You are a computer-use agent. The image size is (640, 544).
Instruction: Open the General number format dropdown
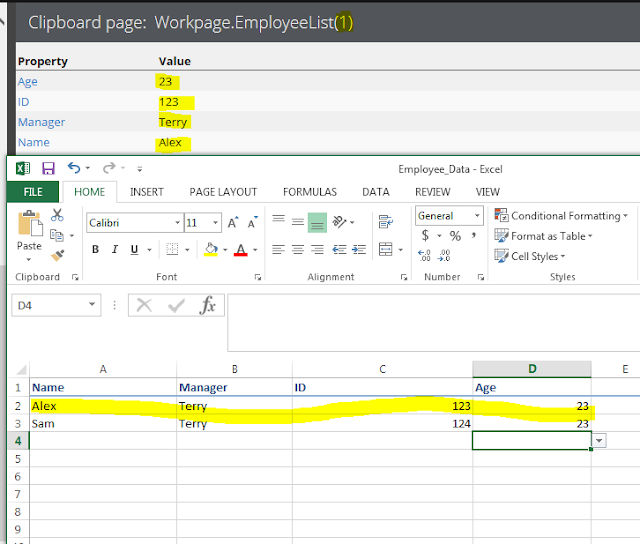coord(477,215)
